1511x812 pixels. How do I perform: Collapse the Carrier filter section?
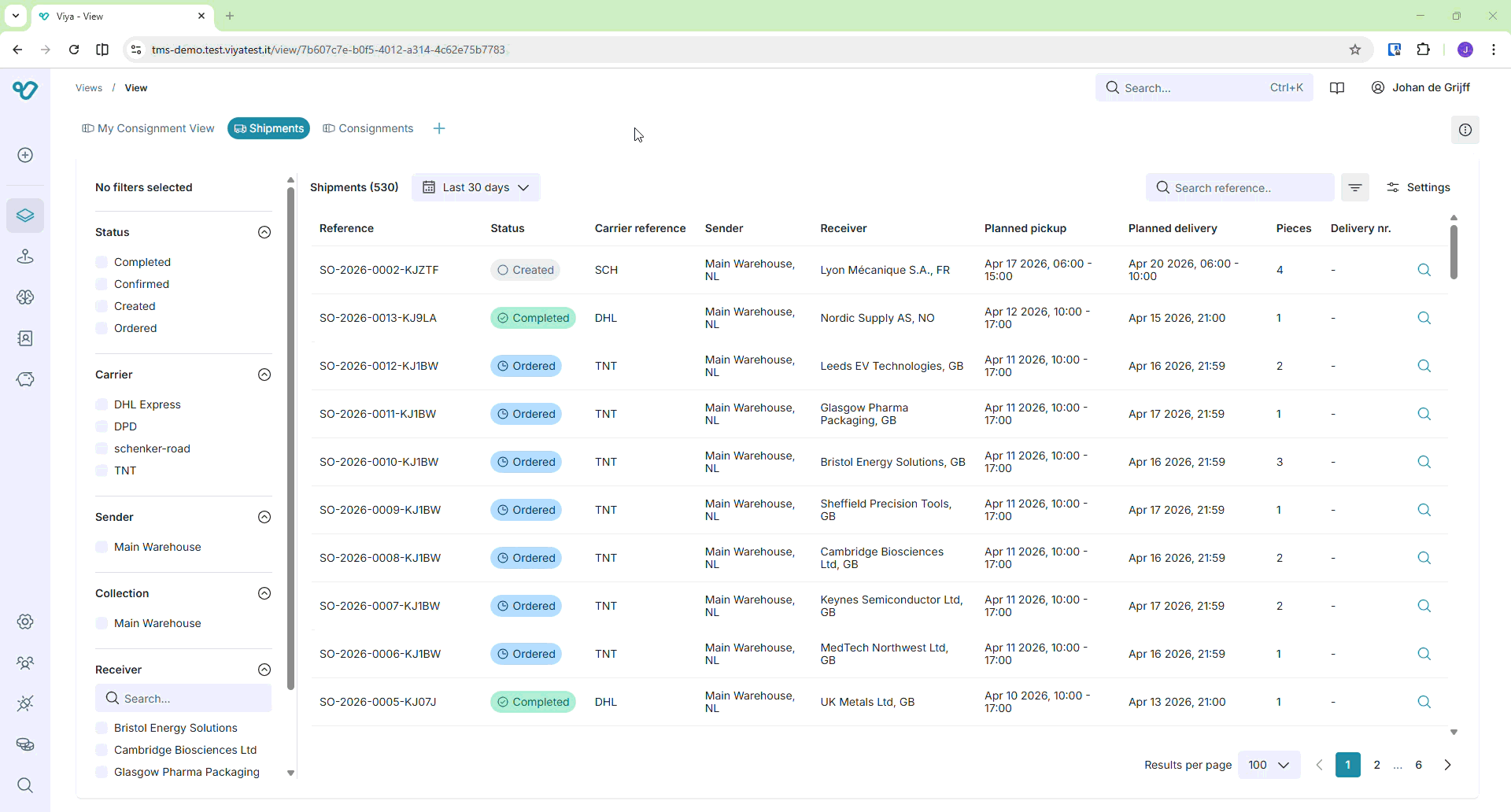[x=264, y=375]
